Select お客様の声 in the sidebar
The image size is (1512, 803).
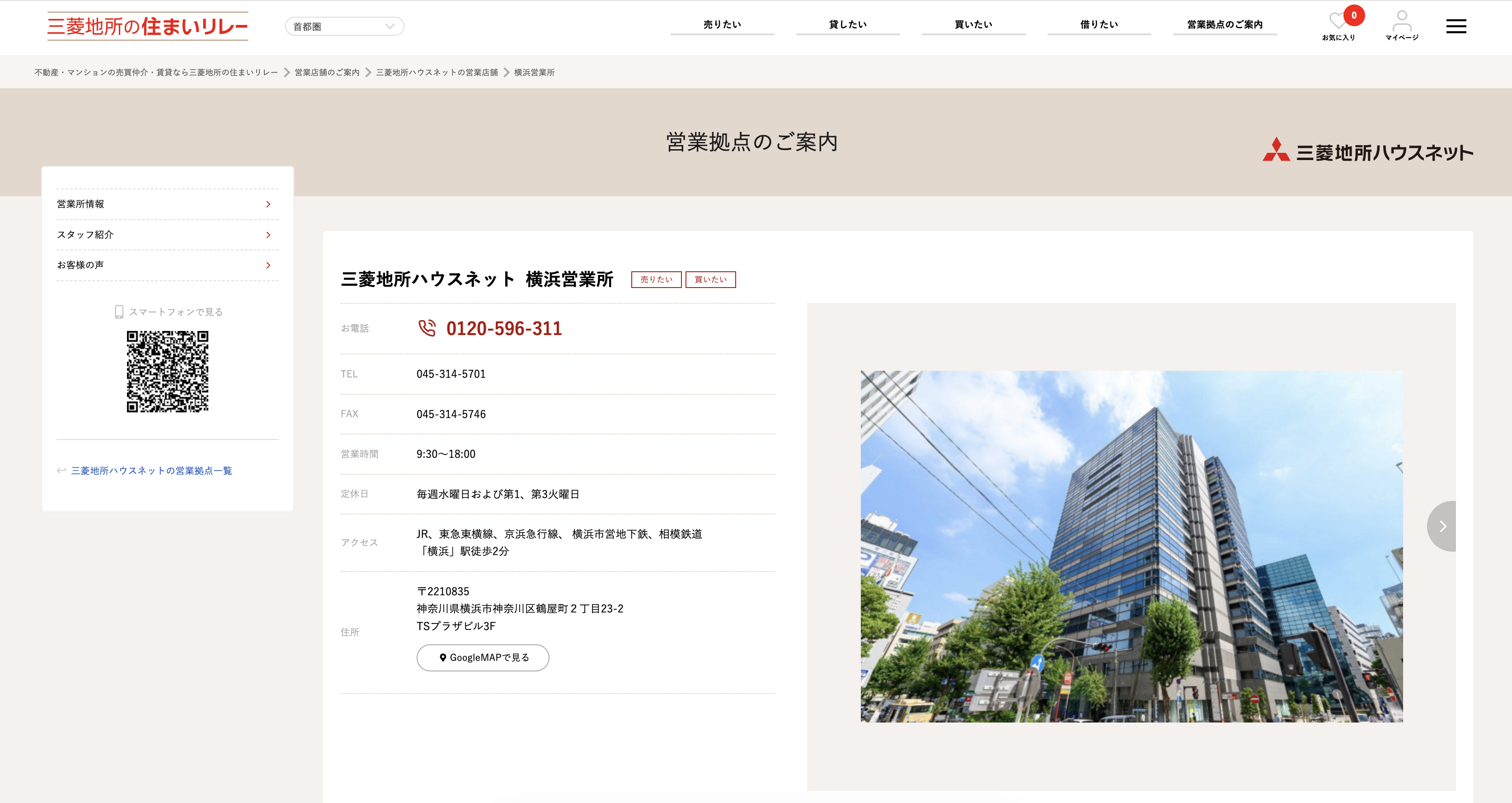tap(167, 265)
